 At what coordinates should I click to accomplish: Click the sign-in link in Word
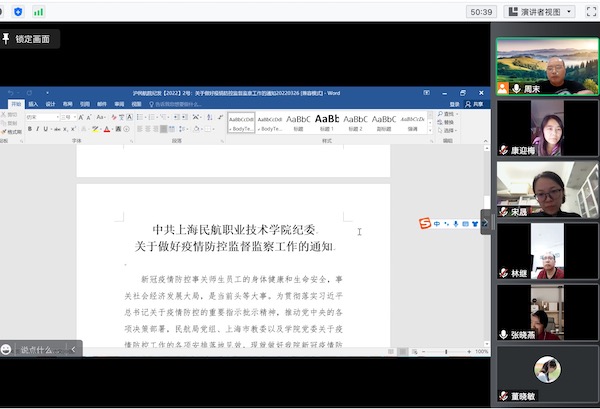[x=454, y=104]
